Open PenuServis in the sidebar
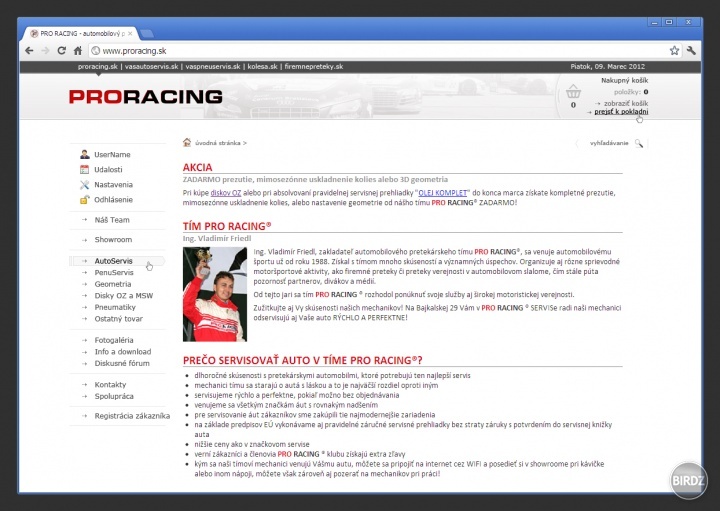720x511 pixels. click(114, 272)
